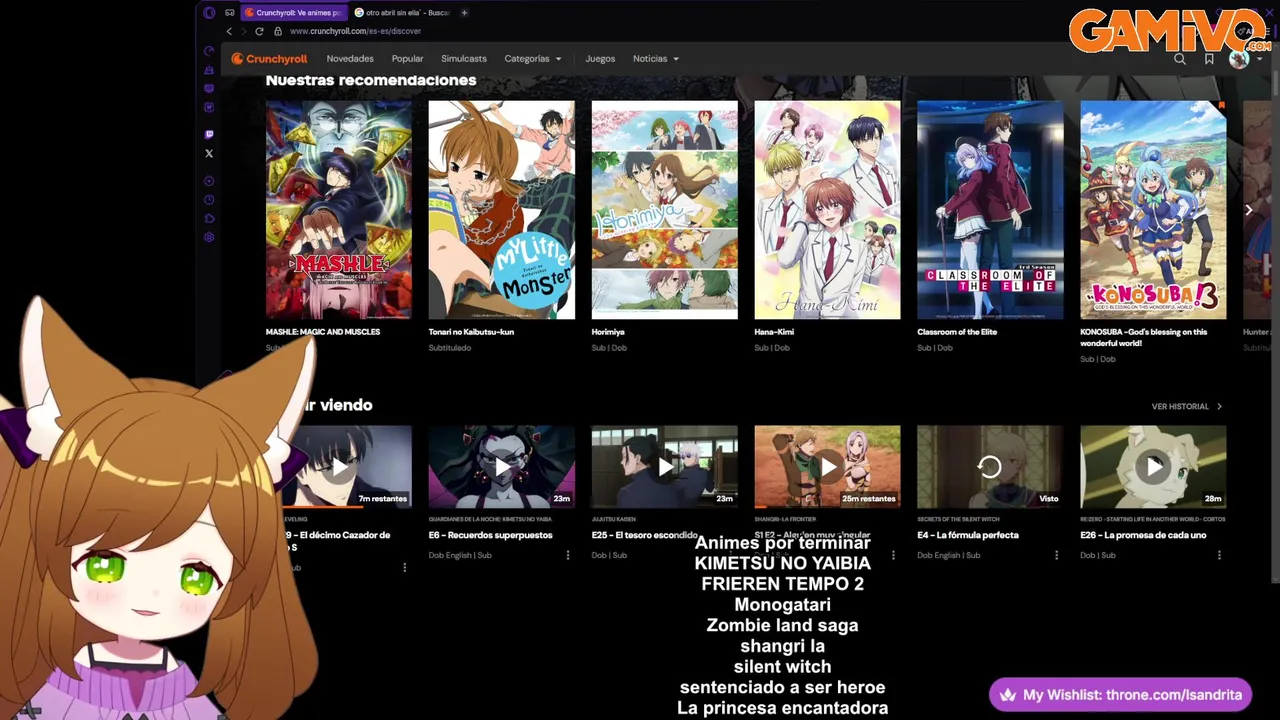Click the Crunchyroll logo
The width and height of the screenshot is (1280, 720).
[269, 59]
